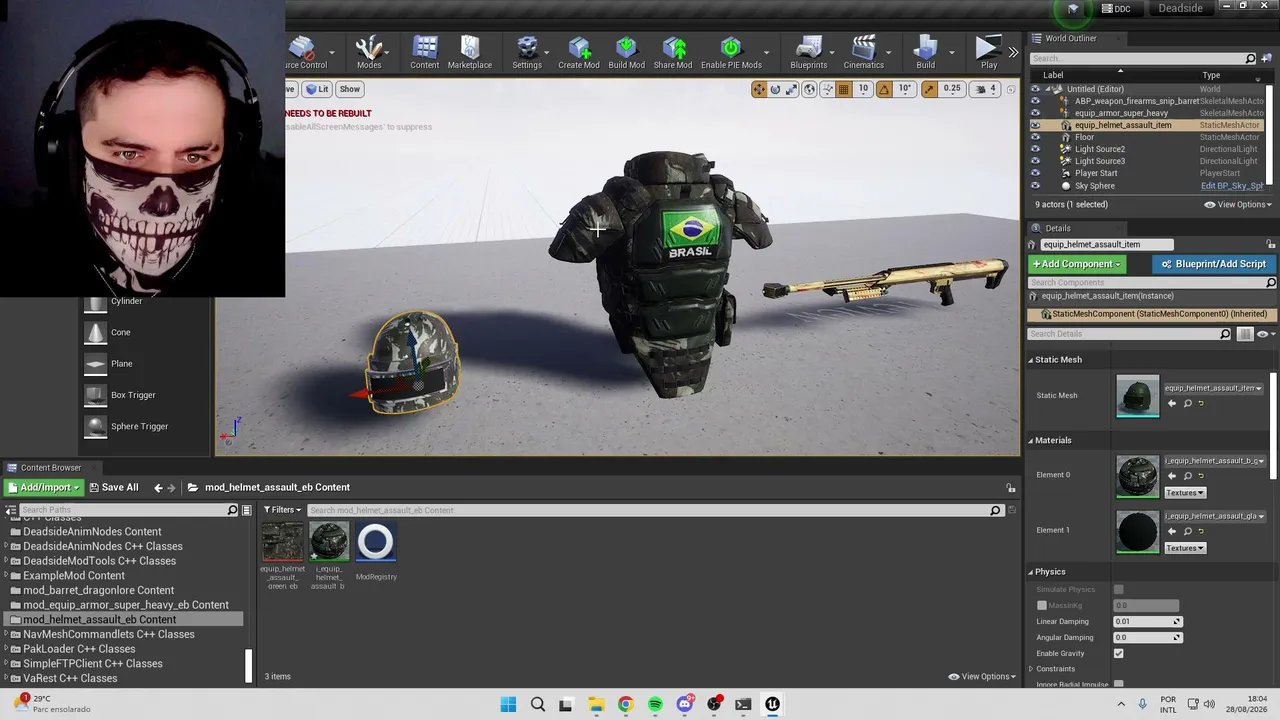This screenshot has width=1280, height=720.
Task: Click the surface snapping icon in viewport
Action: [827, 89]
